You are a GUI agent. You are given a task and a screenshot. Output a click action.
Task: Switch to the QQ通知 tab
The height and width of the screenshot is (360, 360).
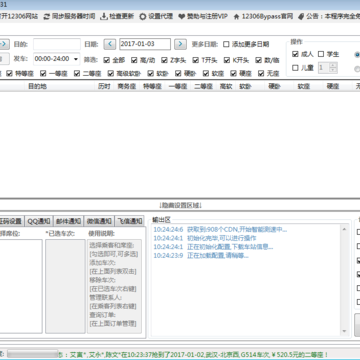click(x=39, y=221)
